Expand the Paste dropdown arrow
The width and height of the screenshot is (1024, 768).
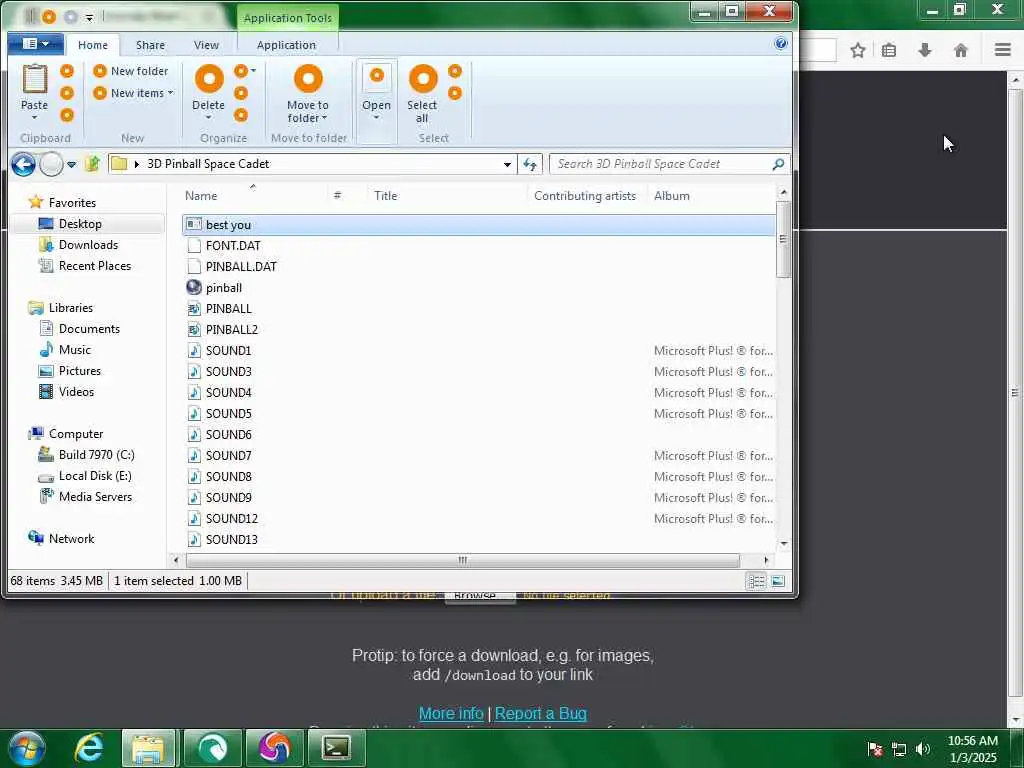click(x=35, y=118)
